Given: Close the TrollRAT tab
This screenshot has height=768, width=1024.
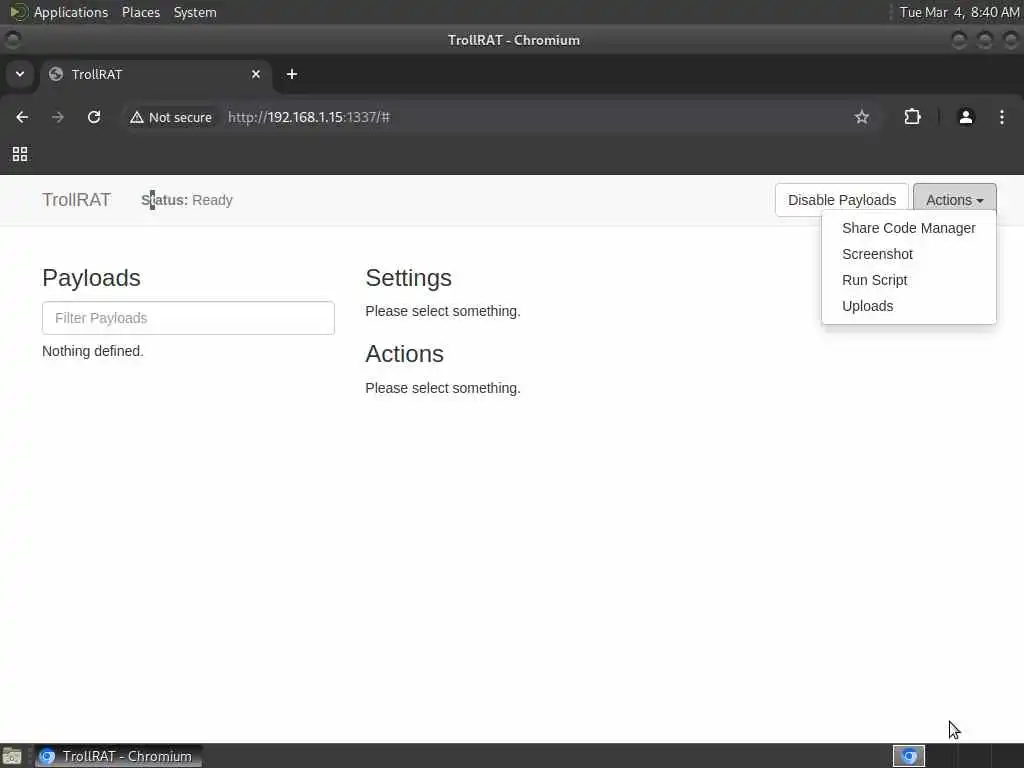Looking at the screenshot, I should (x=256, y=74).
